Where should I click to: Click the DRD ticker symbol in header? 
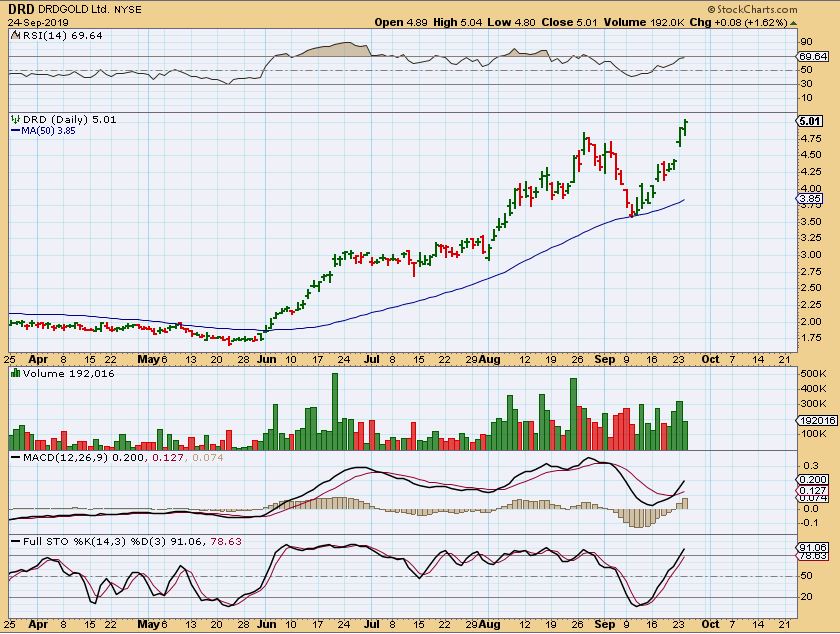coord(21,9)
